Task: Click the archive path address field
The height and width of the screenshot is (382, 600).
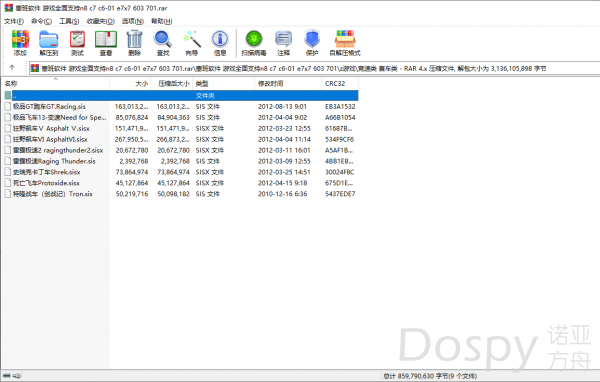Action: click(x=314, y=68)
